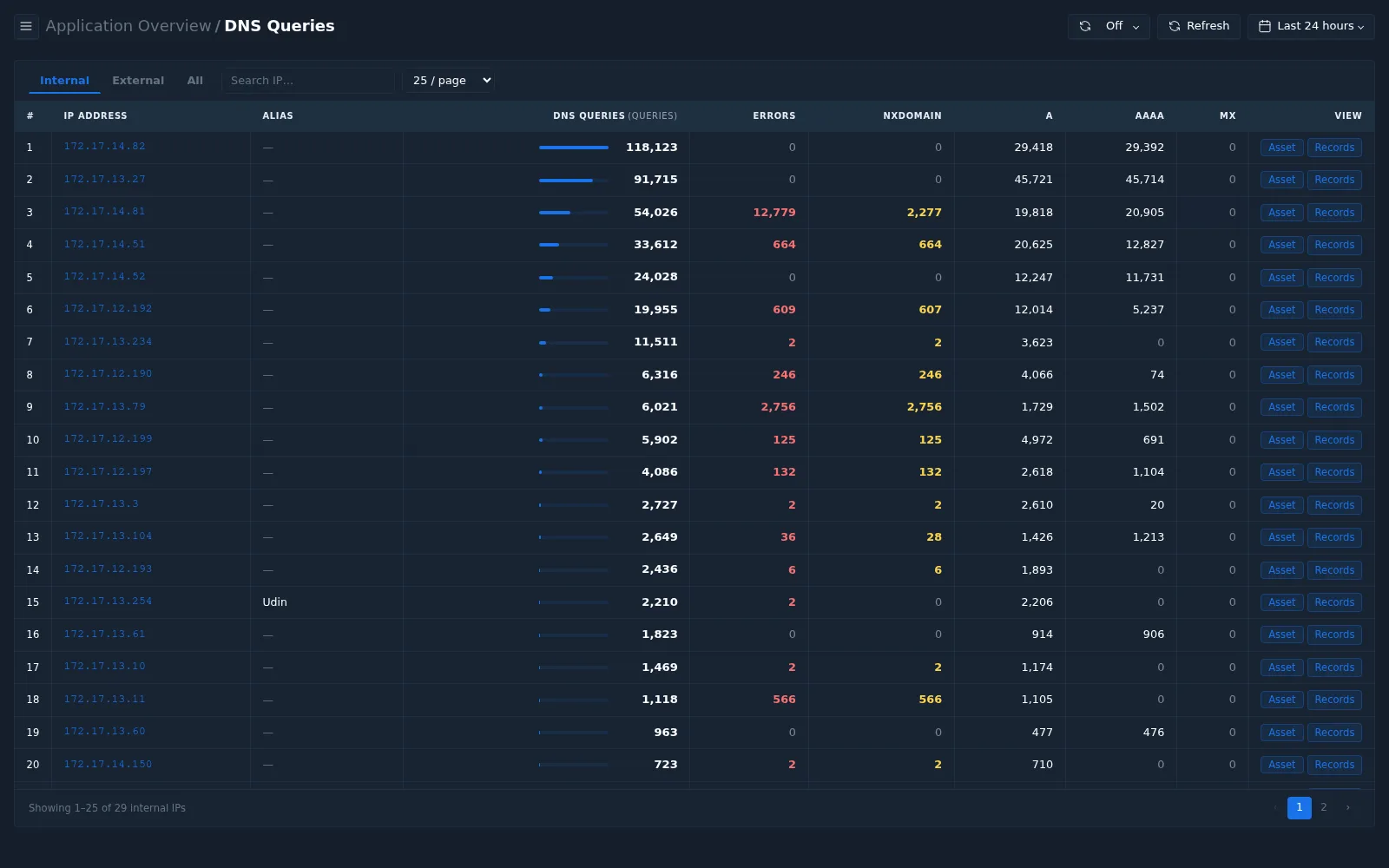Switch to the External tab

(138, 81)
